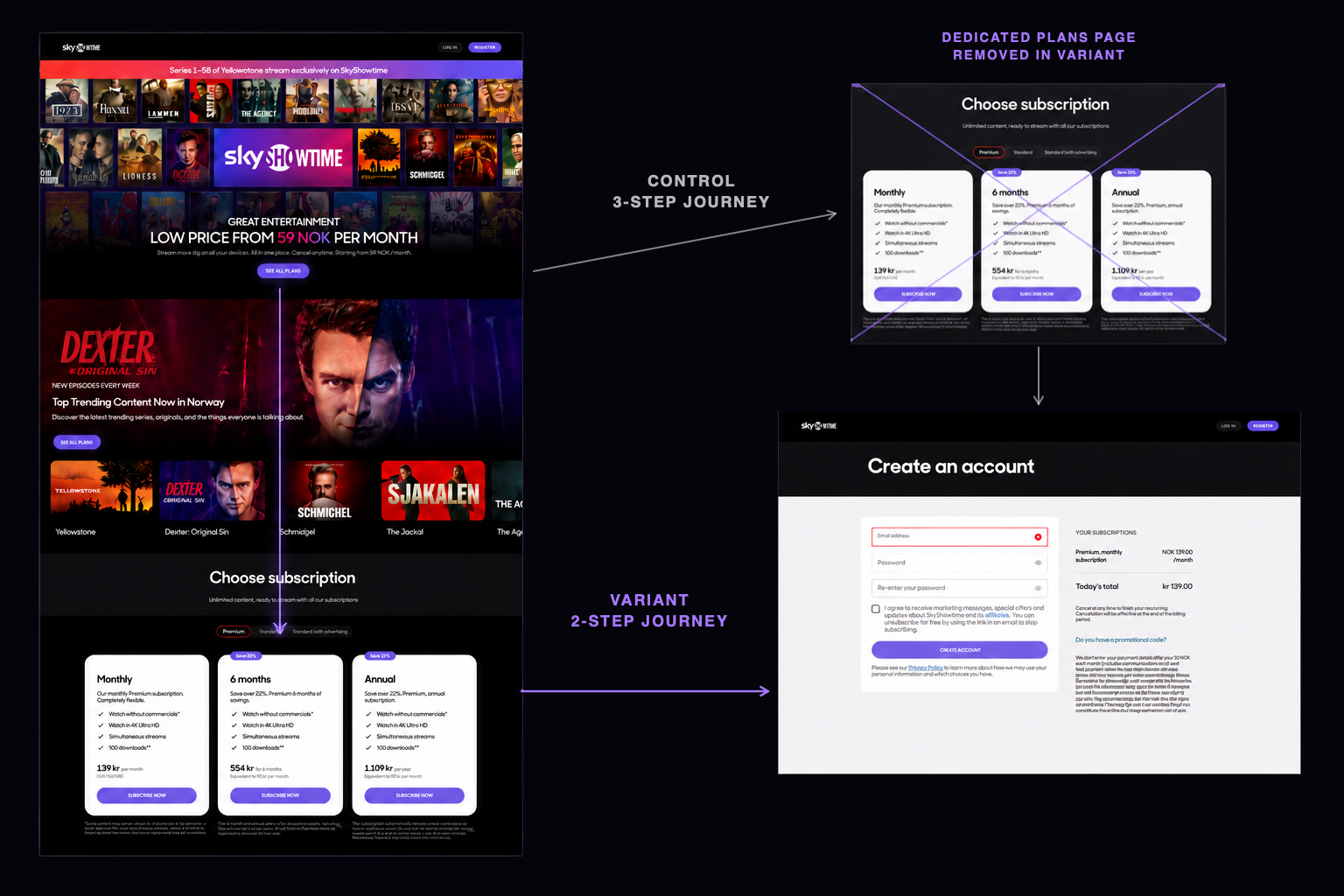Click LOG IN on Create an account page
The height and width of the screenshot is (896, 1344).
pyautogui.click(x=1228, y=426)
